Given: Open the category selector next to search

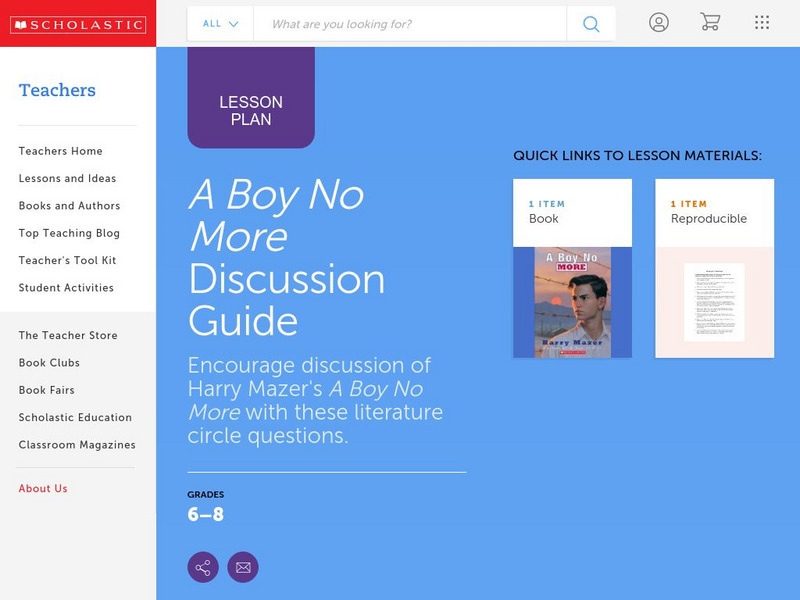Looking at the screenshot, I should tap(218, 23).
